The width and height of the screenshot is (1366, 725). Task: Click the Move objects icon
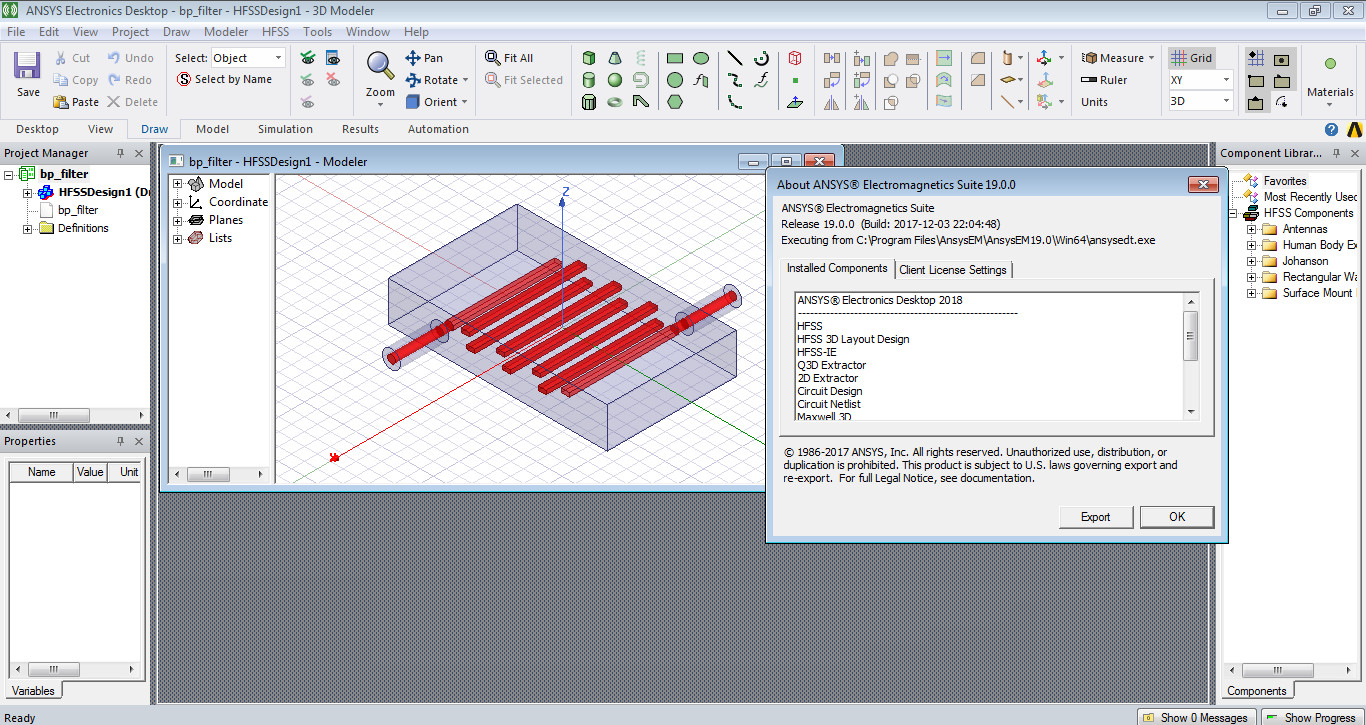tap(832, 58)
